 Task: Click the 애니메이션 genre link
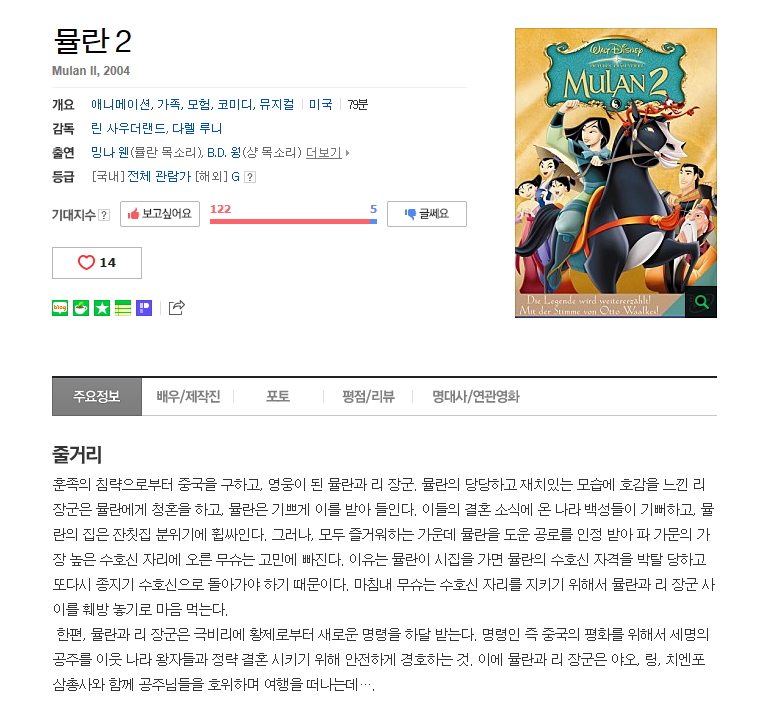(x=121, y=105)
